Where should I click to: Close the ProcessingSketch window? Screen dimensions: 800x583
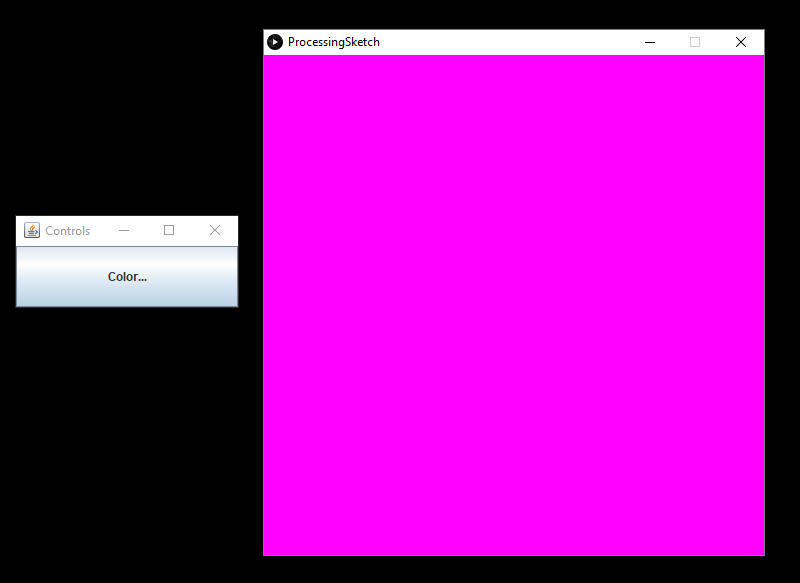[741, 42]
